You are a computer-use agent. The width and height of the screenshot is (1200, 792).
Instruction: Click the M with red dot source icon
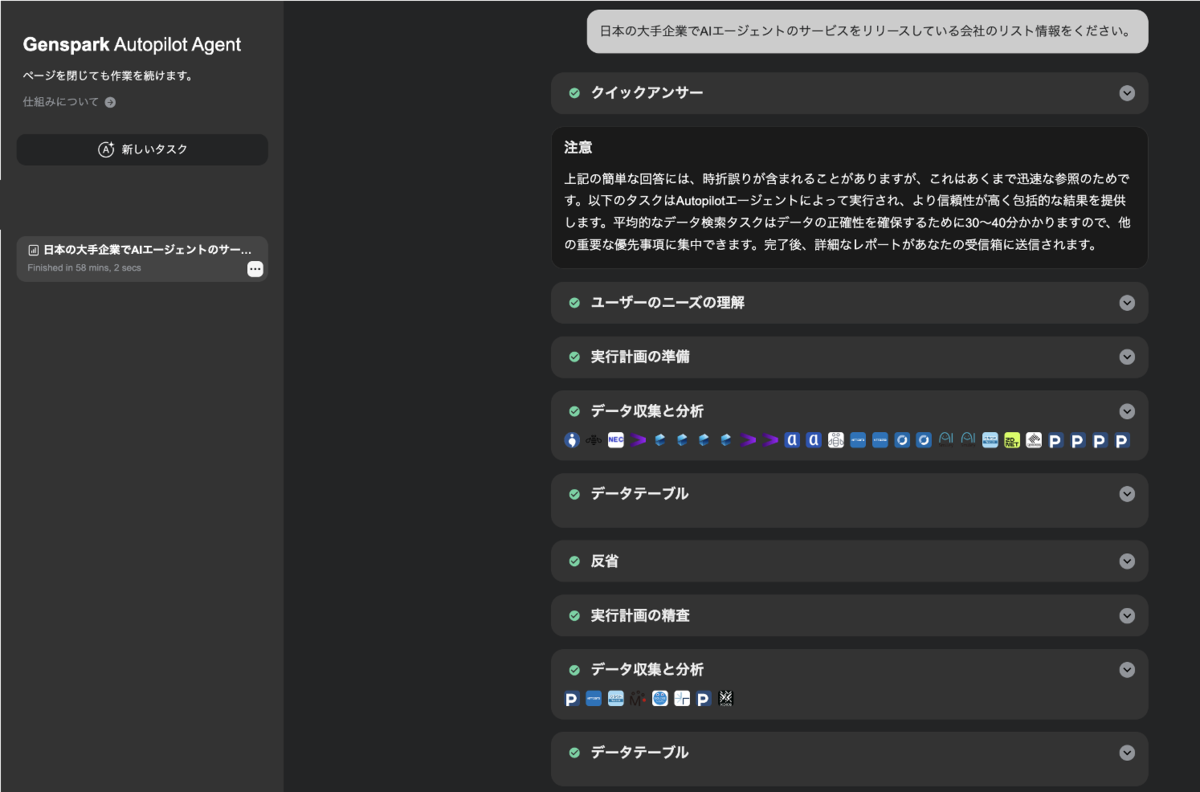638,699
